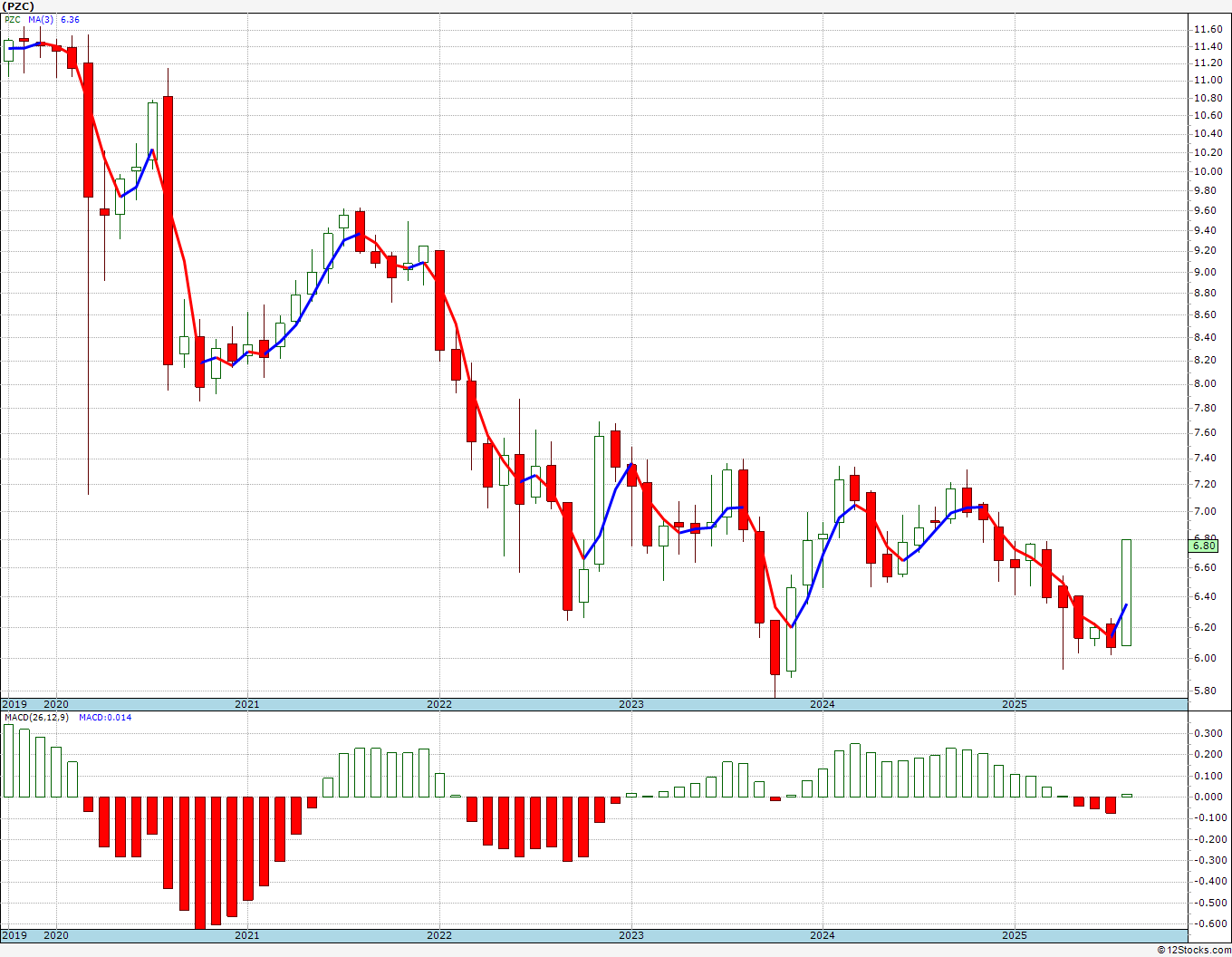Click 2024 on the price chart timeline
Screen dimensions: 1232x957
point(823,704)
